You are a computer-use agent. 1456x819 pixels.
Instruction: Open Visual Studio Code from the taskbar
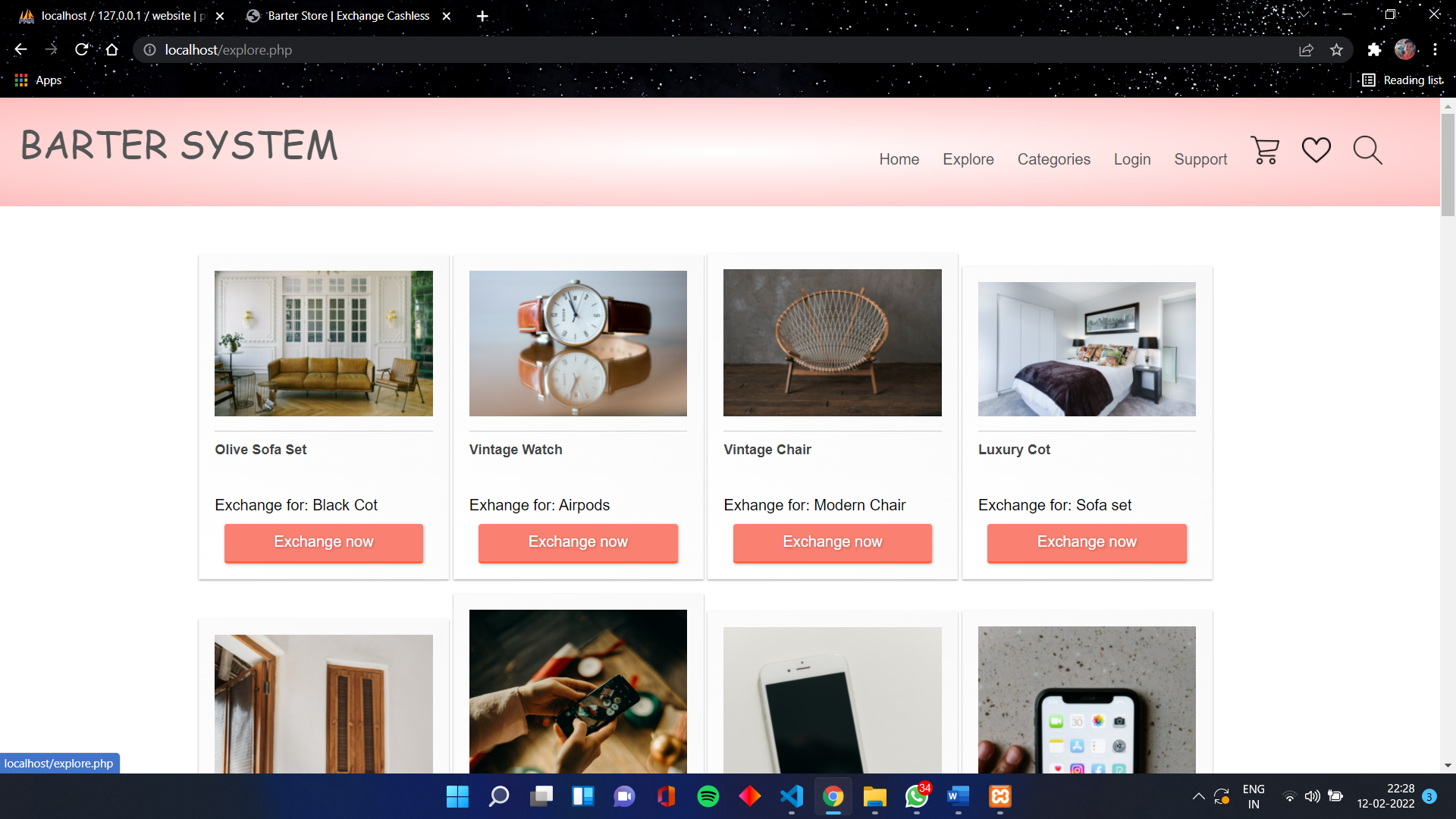click(791, 796)
